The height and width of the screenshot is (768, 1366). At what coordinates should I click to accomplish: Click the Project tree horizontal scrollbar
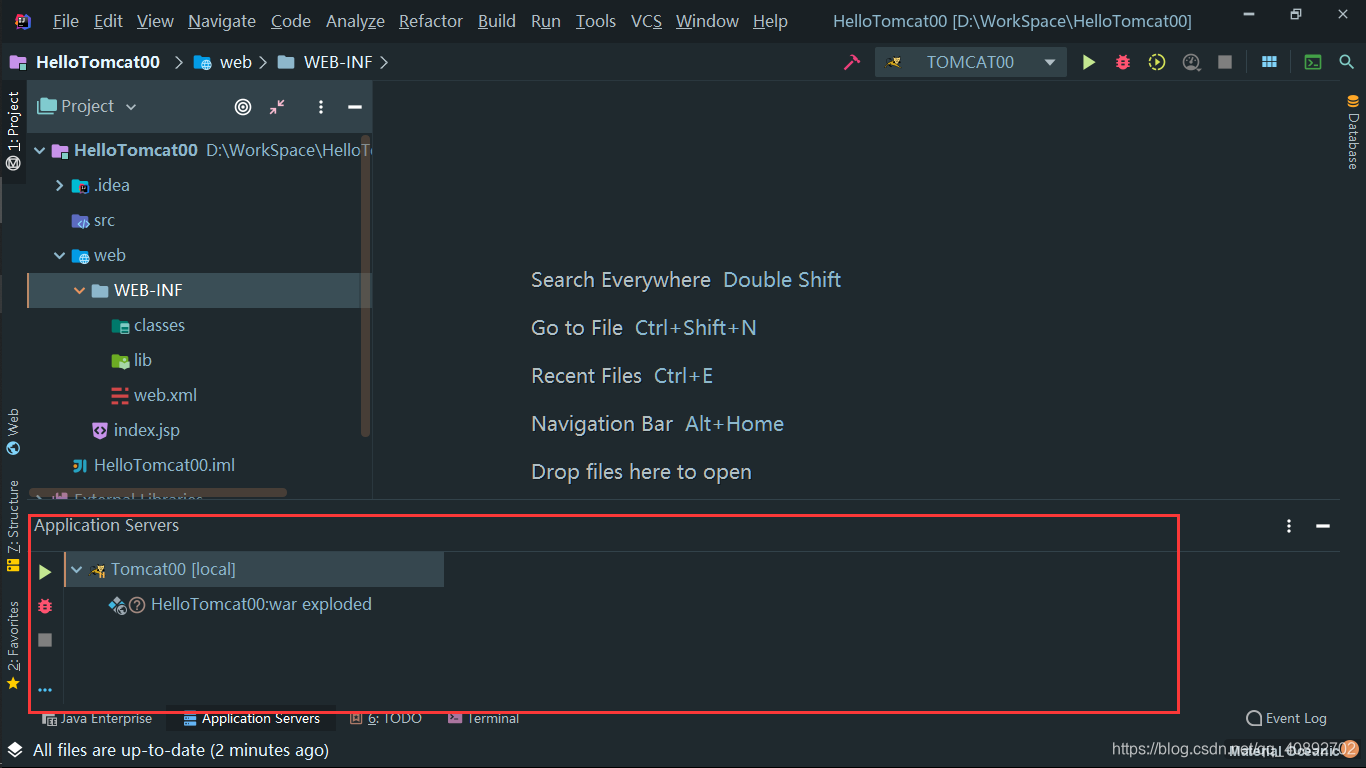pos(160,492)
